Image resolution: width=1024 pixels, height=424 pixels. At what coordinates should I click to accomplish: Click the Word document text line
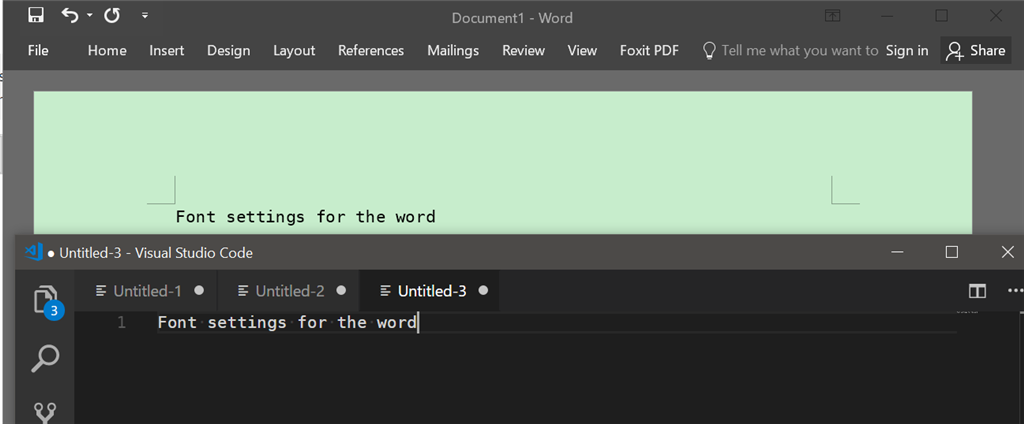coord(306,216)
